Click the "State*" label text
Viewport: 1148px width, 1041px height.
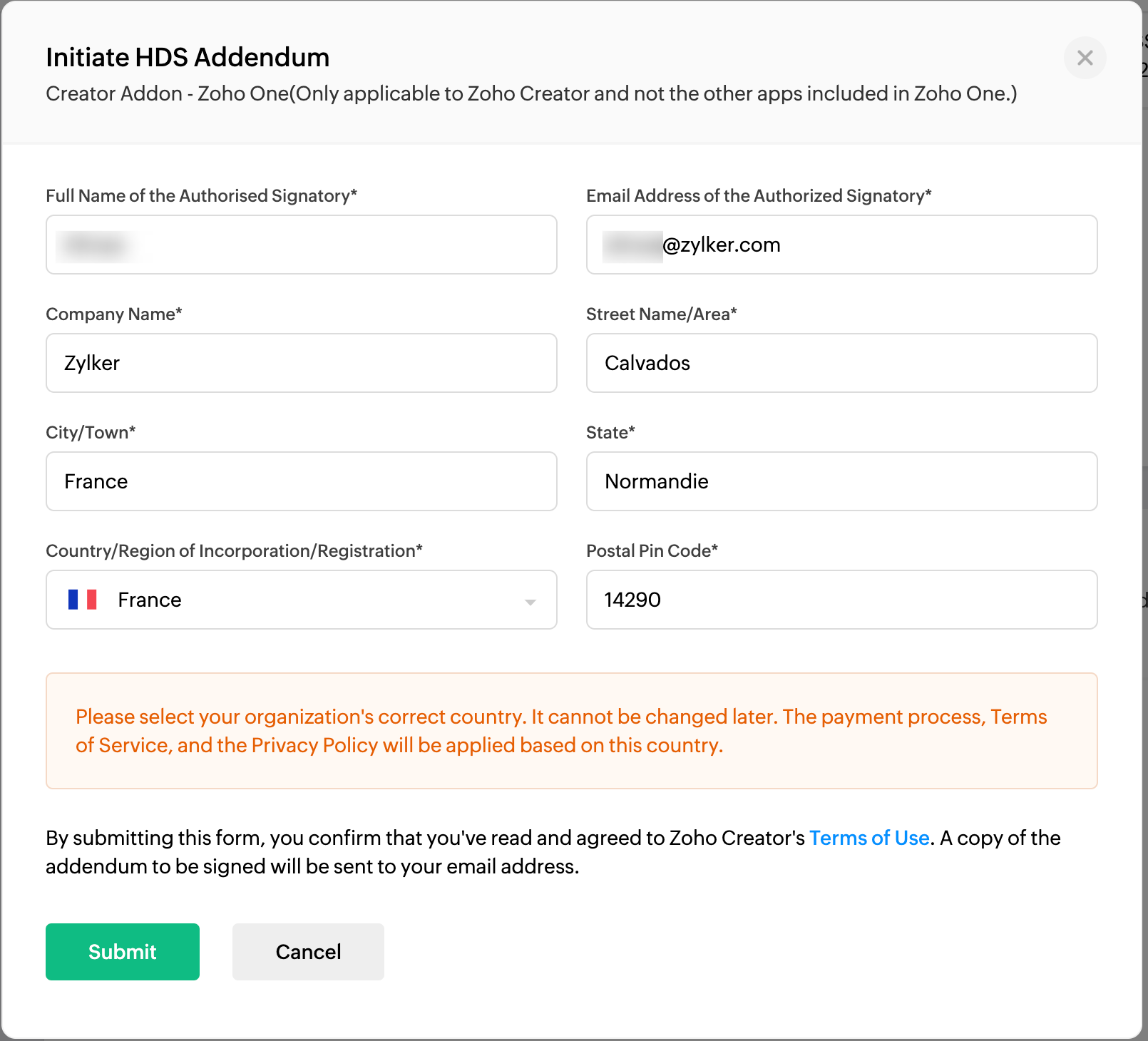(610, 433)
